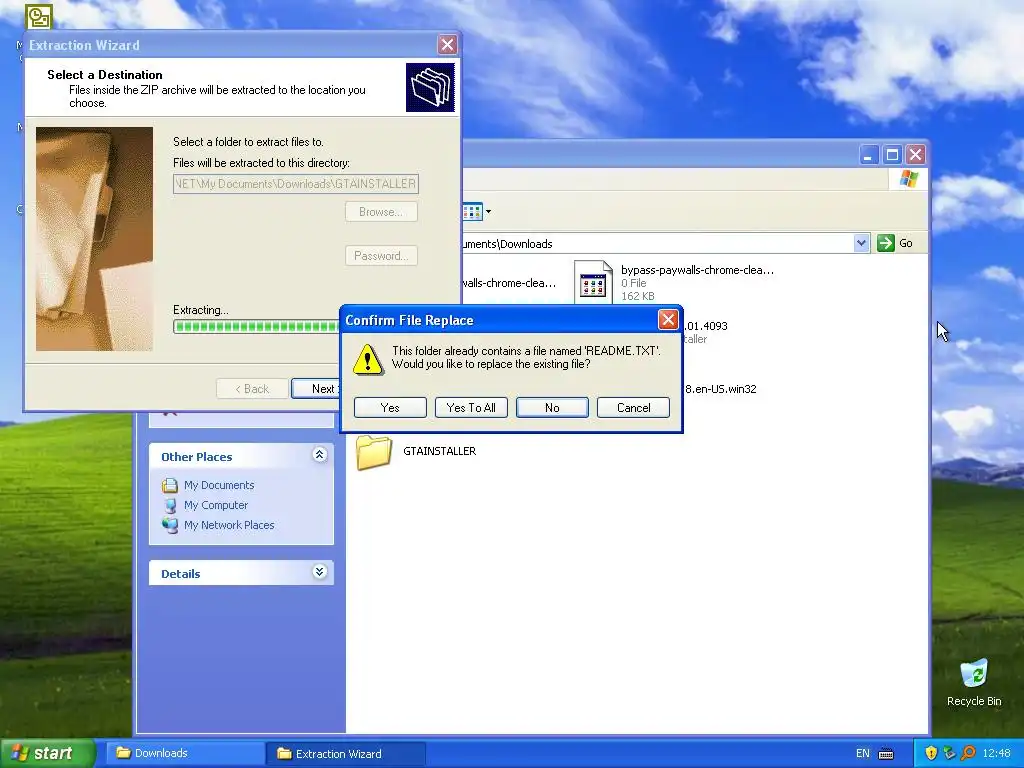This screenshot has width=1024, height=768.
Task: Open the Start menu
Action: click(x=47, y=753)
